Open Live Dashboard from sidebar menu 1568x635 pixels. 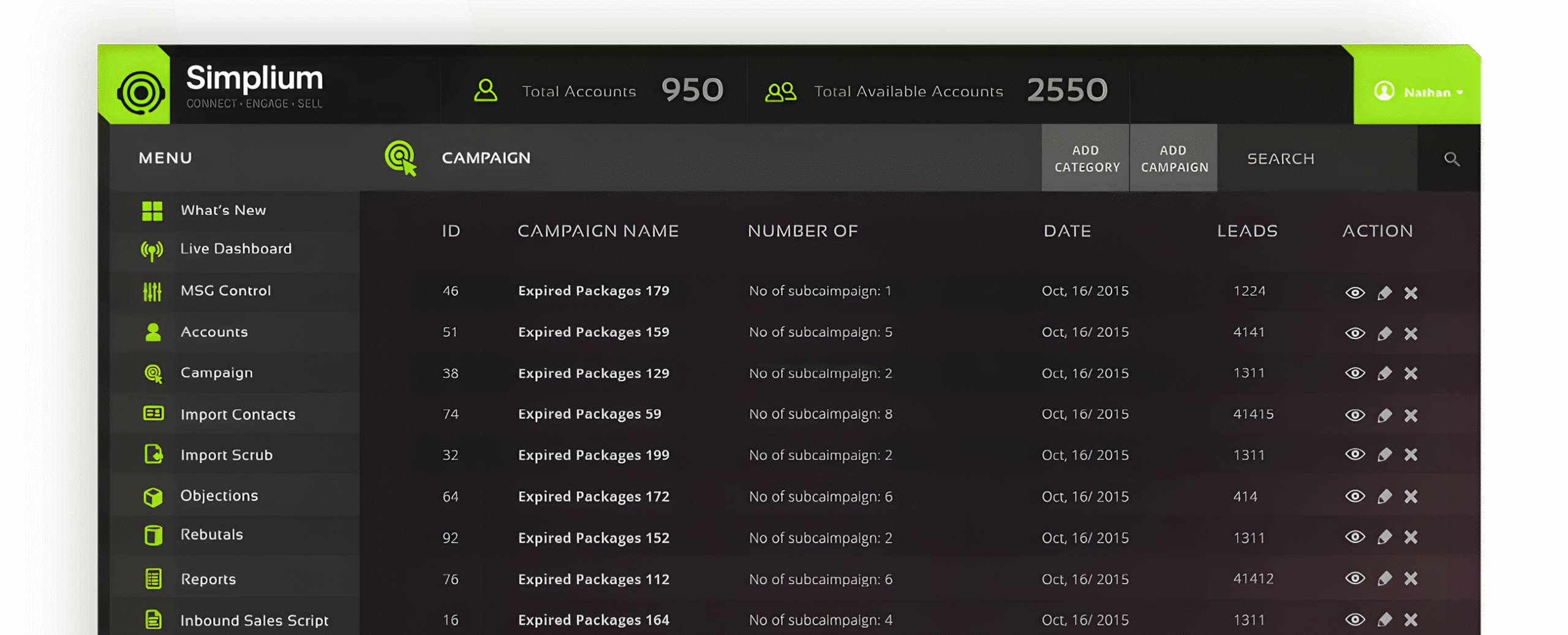(235, 249)
